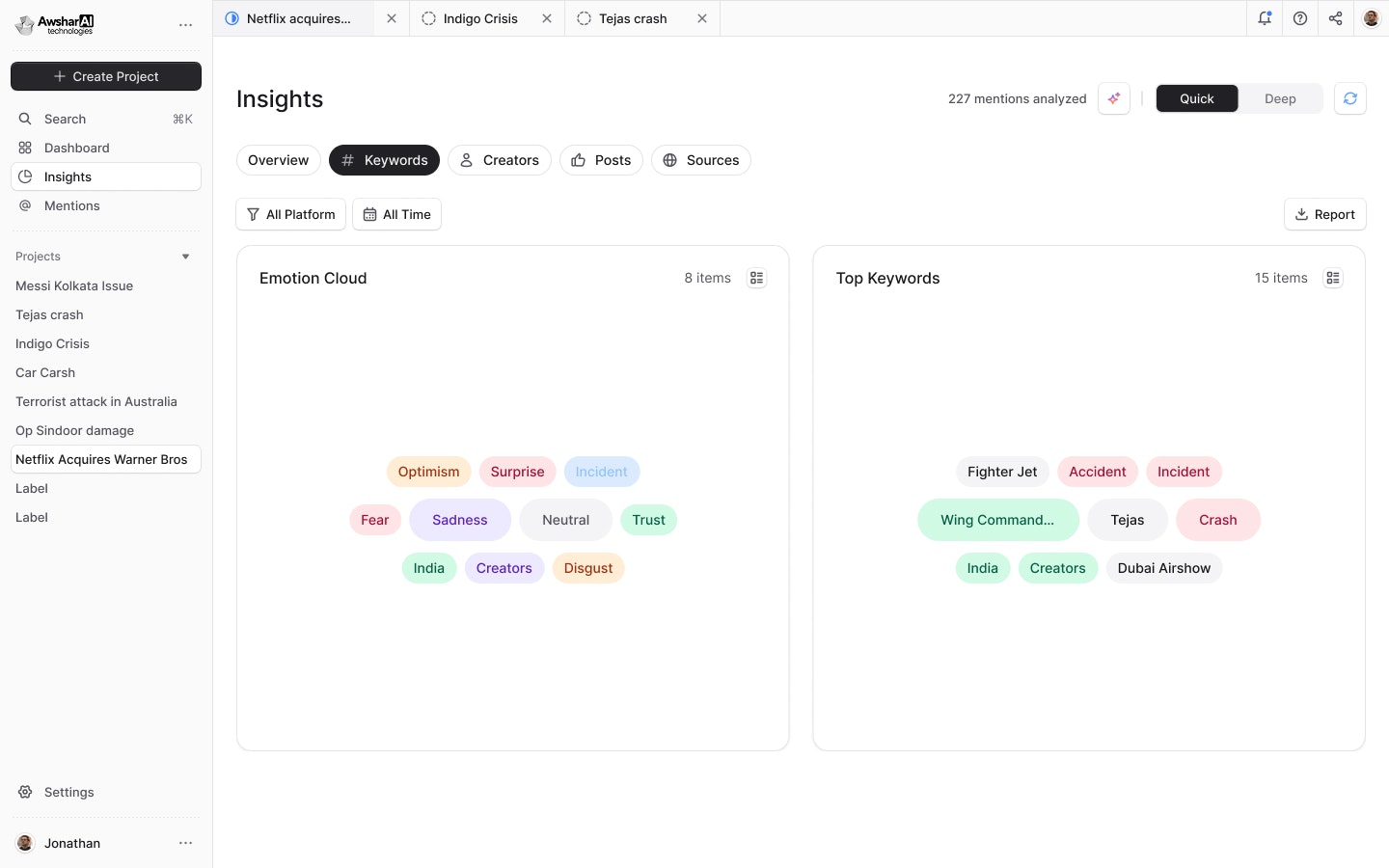The width and height of the screenshot is (1389, 868).
Task: Click the Dubai Airshow keyword tag
Action: click(x=1164, y=568)
